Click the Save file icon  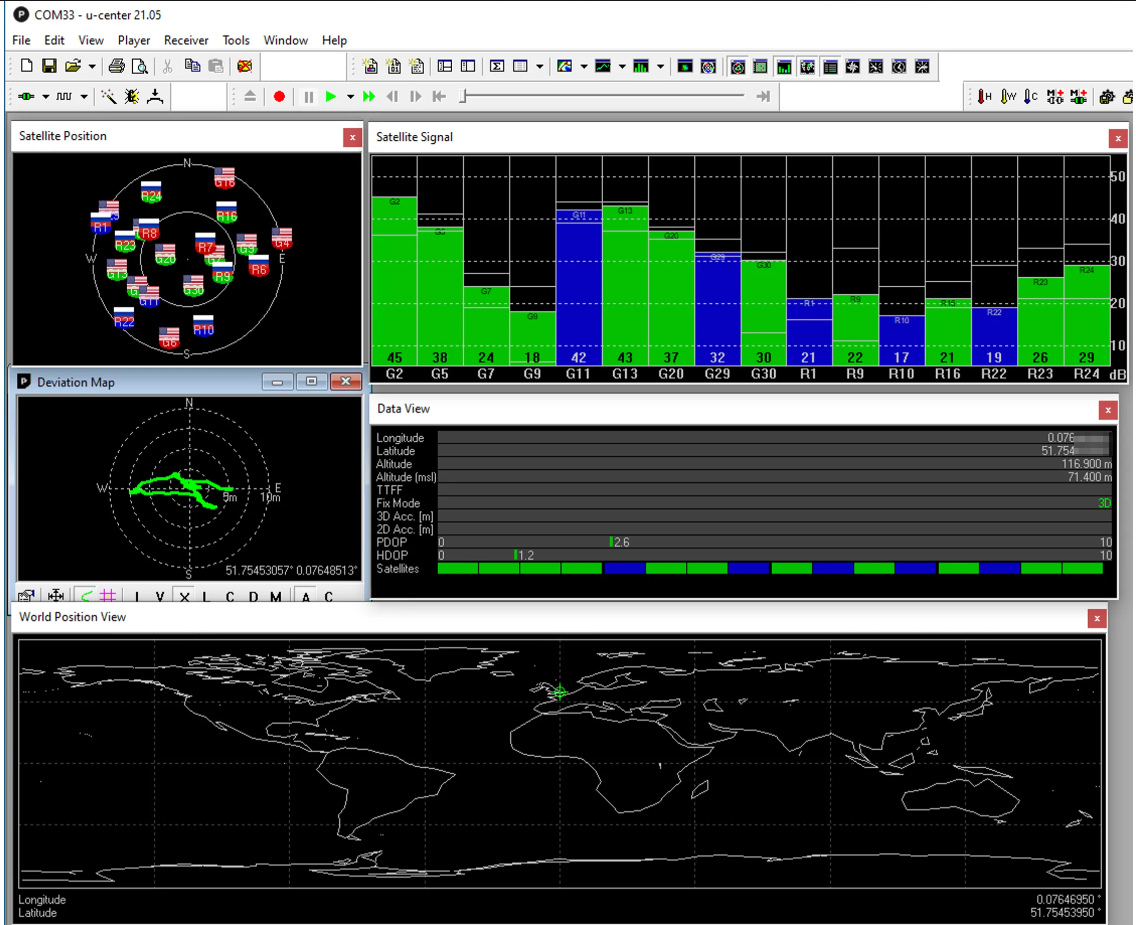click(49, 67)
